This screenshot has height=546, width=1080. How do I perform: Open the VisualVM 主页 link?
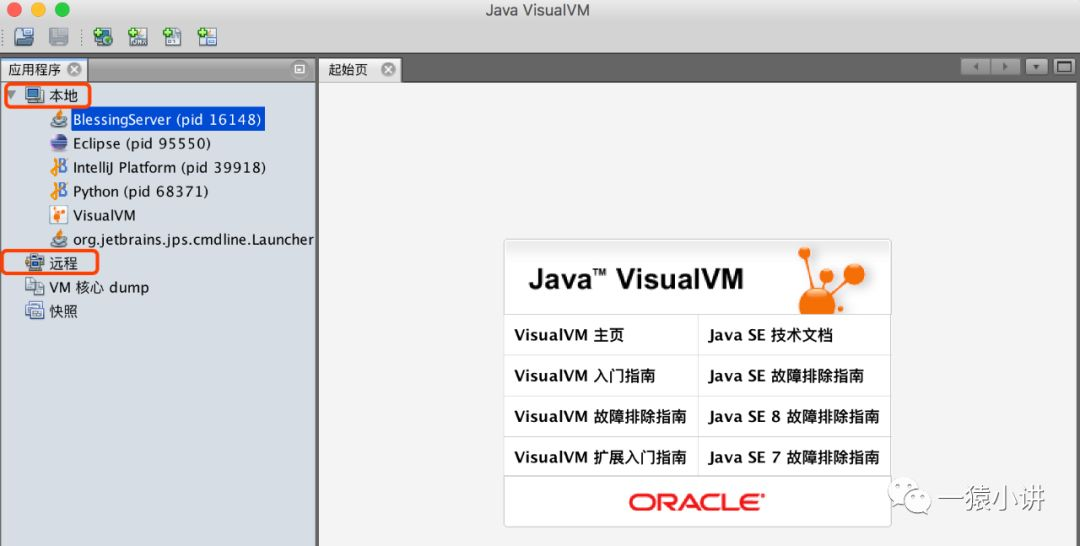[569, 335]
